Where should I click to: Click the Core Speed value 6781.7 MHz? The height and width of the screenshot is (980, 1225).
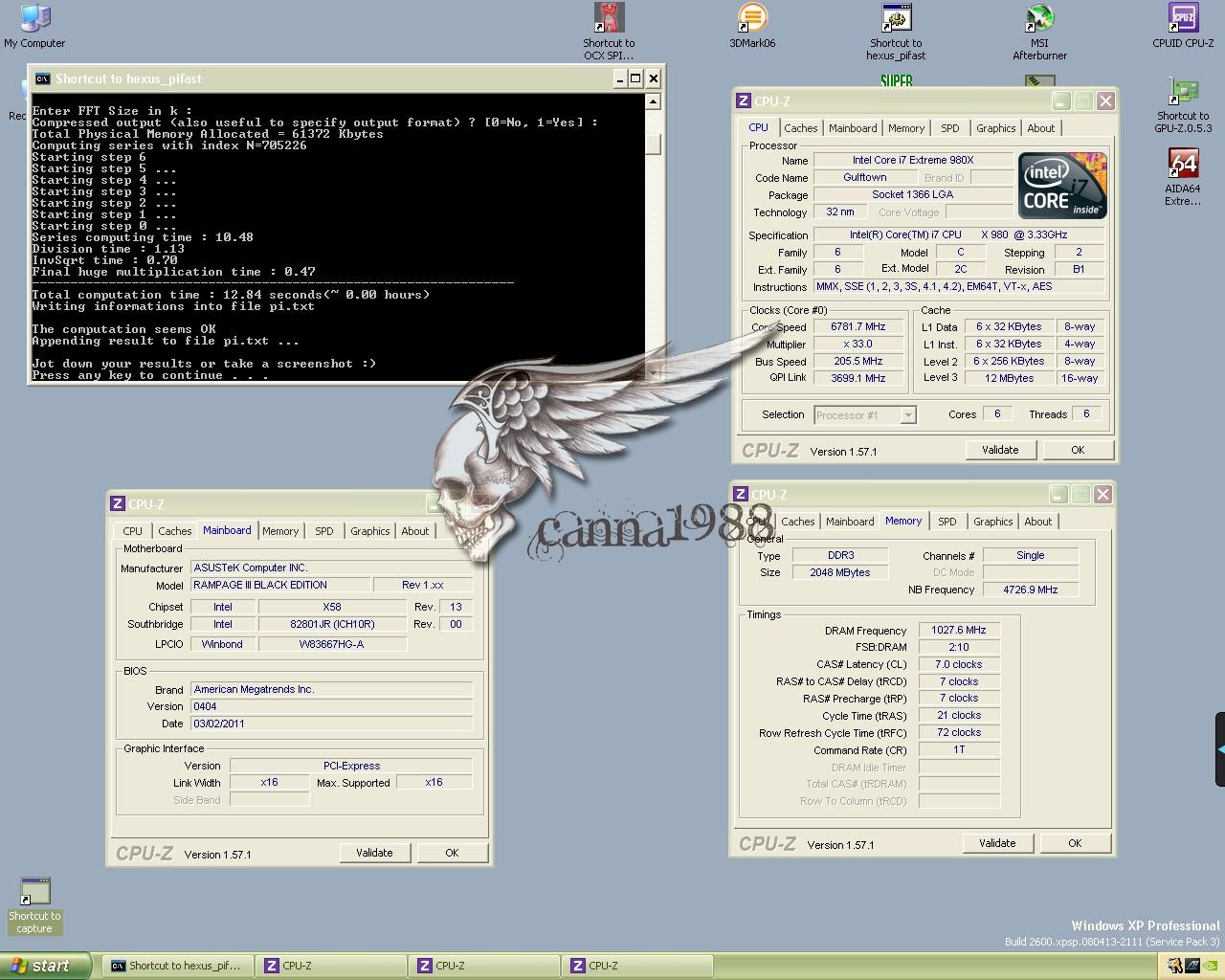click(858, 326)
